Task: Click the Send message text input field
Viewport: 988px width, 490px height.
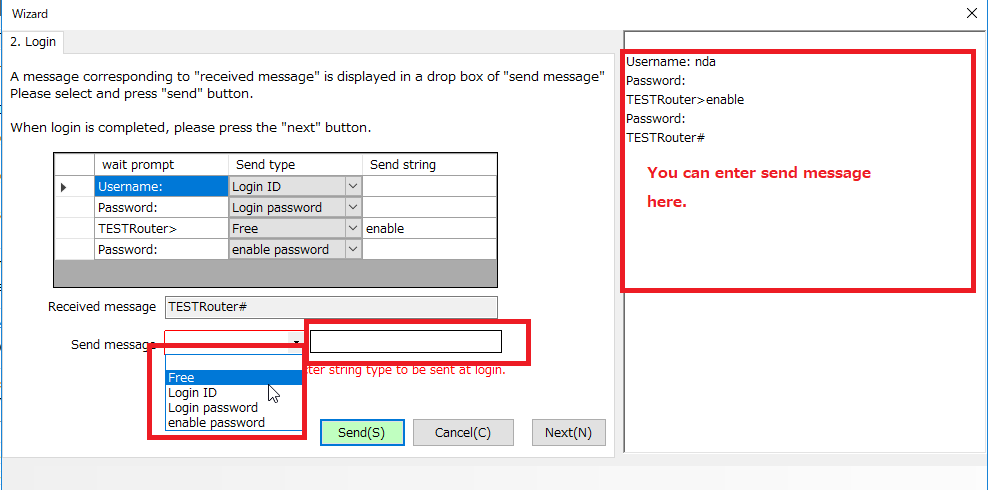Action: click(x=405, y=342)
